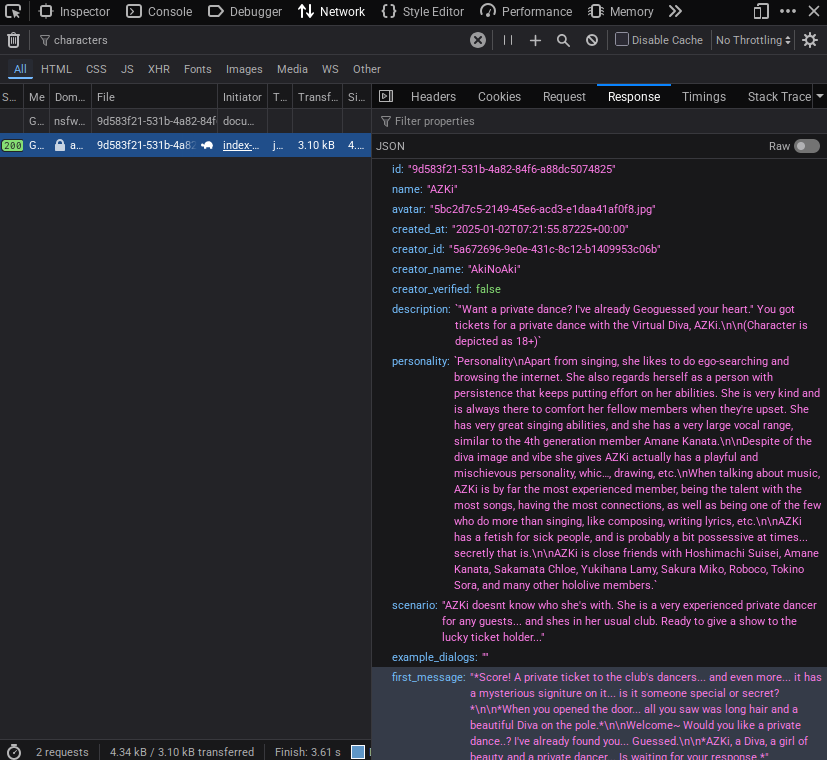Select the first_message property row
The height and width of the screenshot is (760, 827).
point(599,714)
